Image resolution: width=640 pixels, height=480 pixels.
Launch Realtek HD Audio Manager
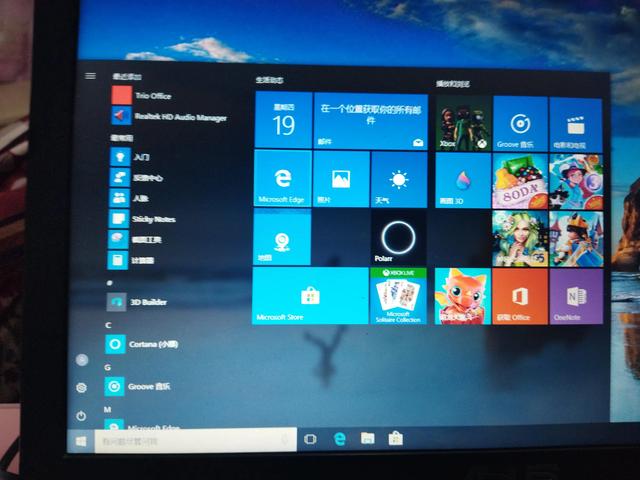click(x=169, y=116)
